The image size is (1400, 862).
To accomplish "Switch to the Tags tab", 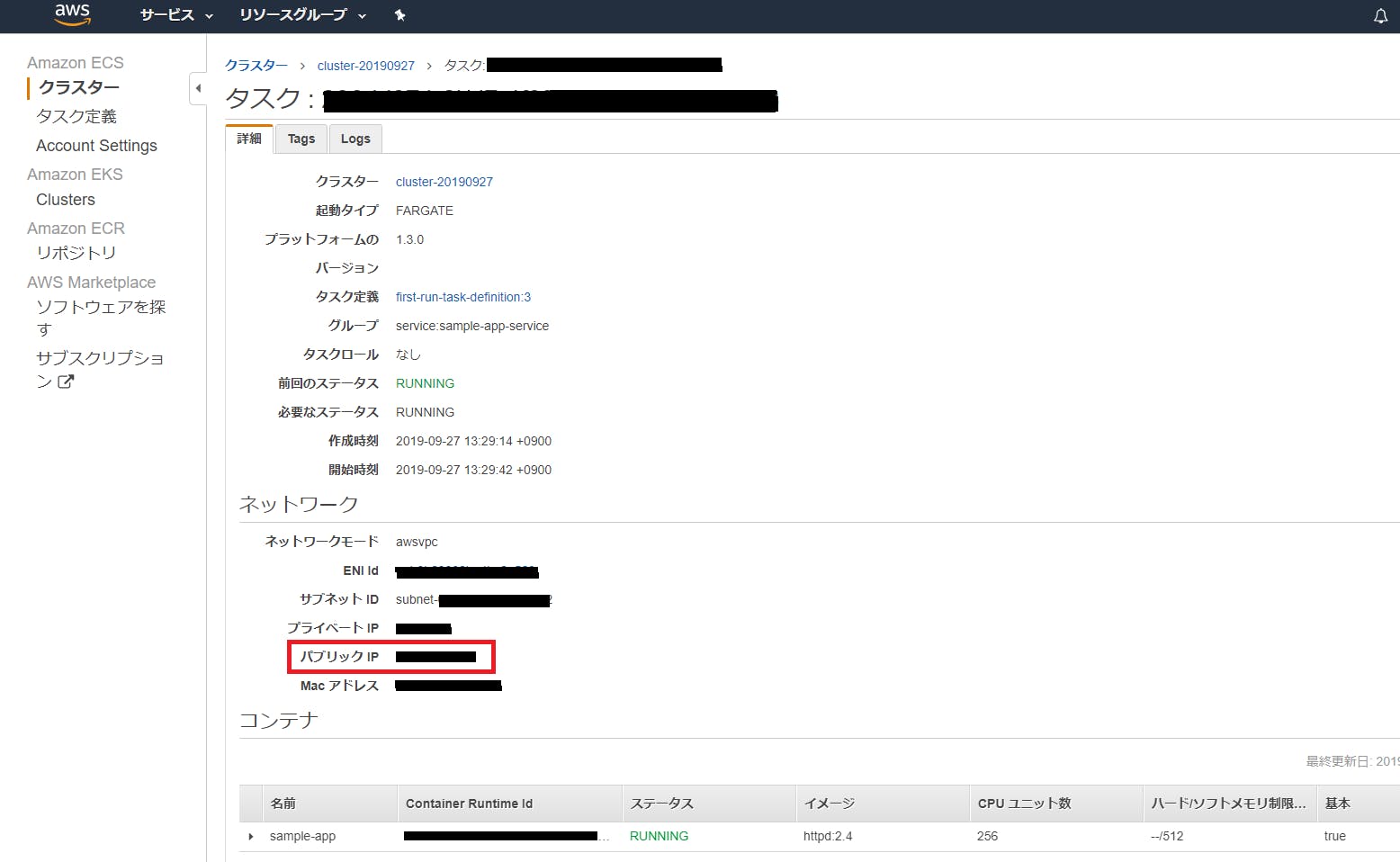I will point(301,139).
